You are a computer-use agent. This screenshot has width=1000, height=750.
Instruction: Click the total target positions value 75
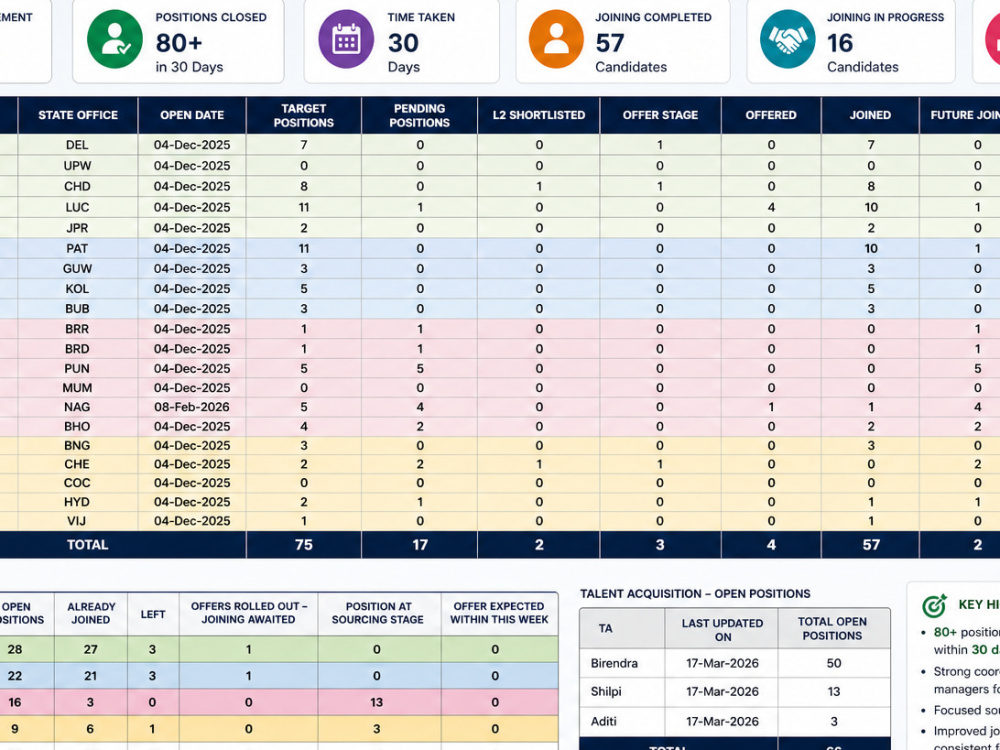point(304,545)
